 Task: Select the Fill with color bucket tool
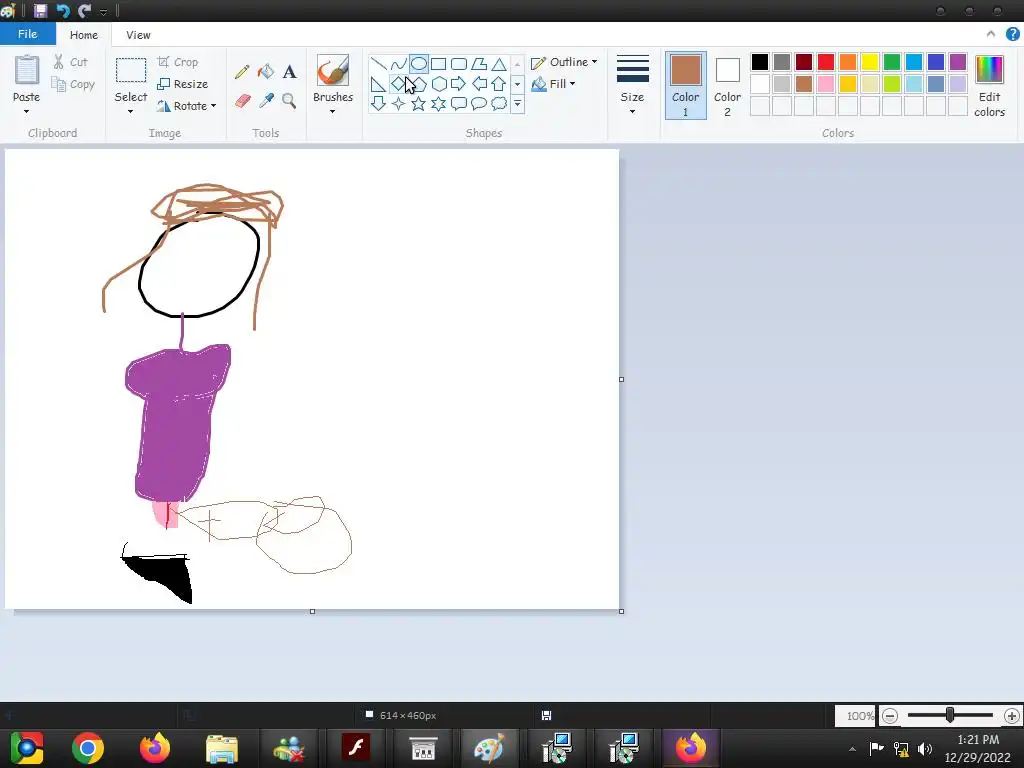(266, 71)
